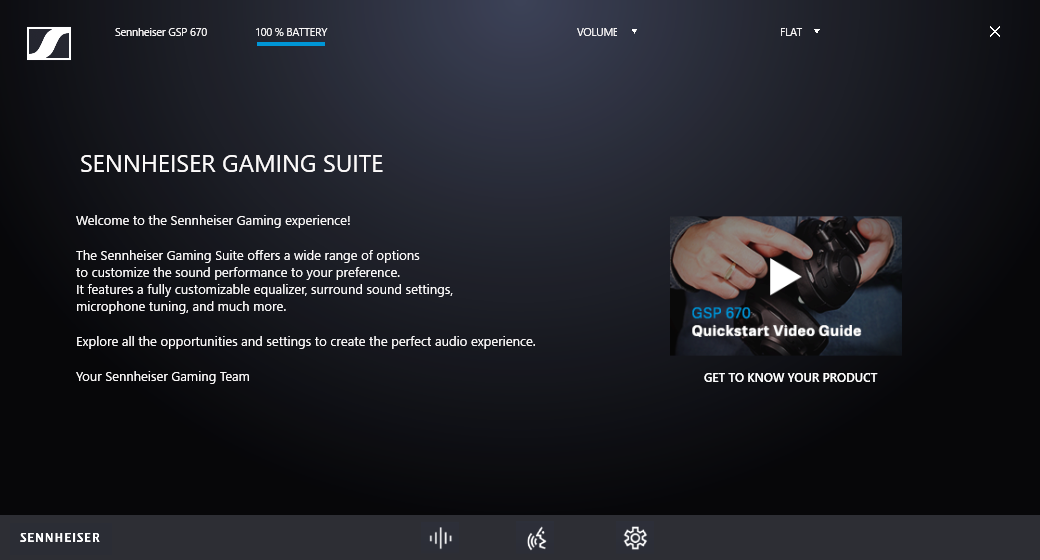Image resolution: width=1040 pixels, height=560 pixels.
Task: Close the Gaming Suite window
Action: point(994,31)
